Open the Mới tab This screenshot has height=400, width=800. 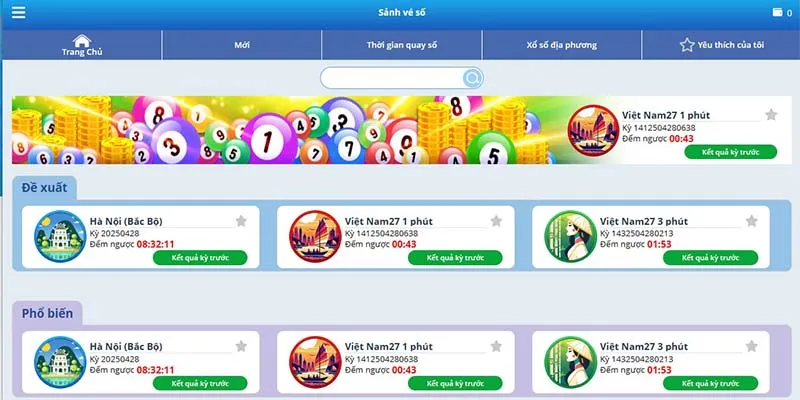pyautogui.click(x=242, y=45)
